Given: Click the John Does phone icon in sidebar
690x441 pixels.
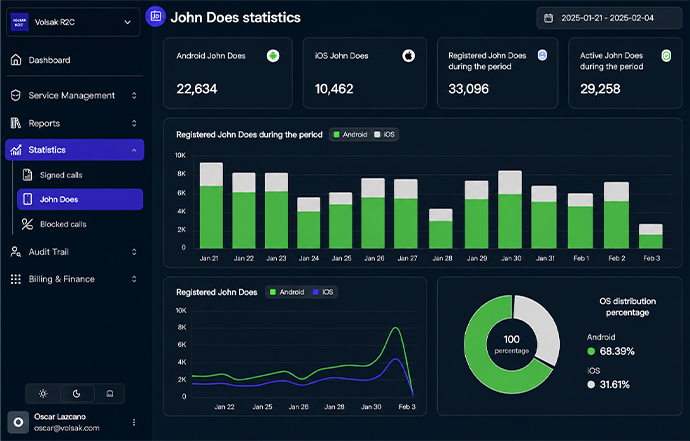Looking at the screenshot, I should 27,199.
